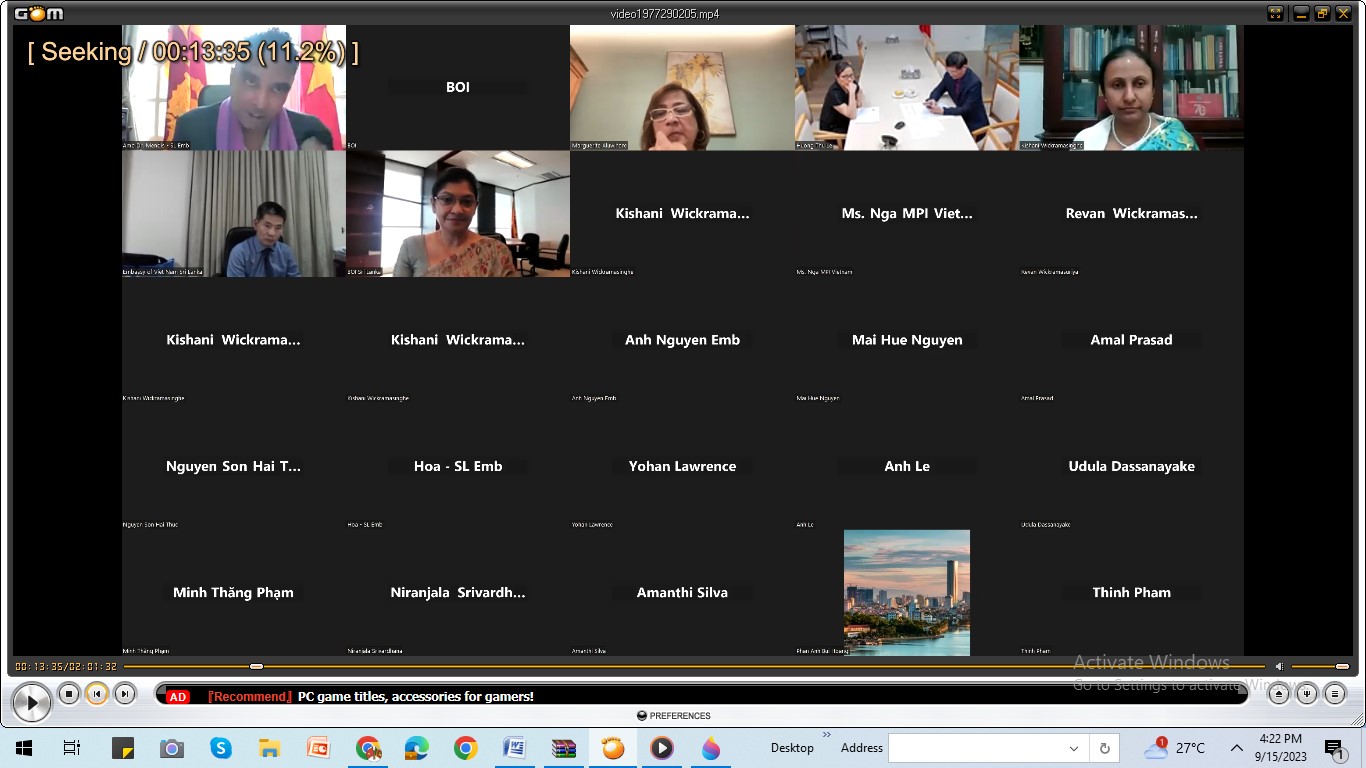Viewport: 1366px width, 768px height.
Task: Click the Thinh Pham participant name
Action: (1132, 592)
